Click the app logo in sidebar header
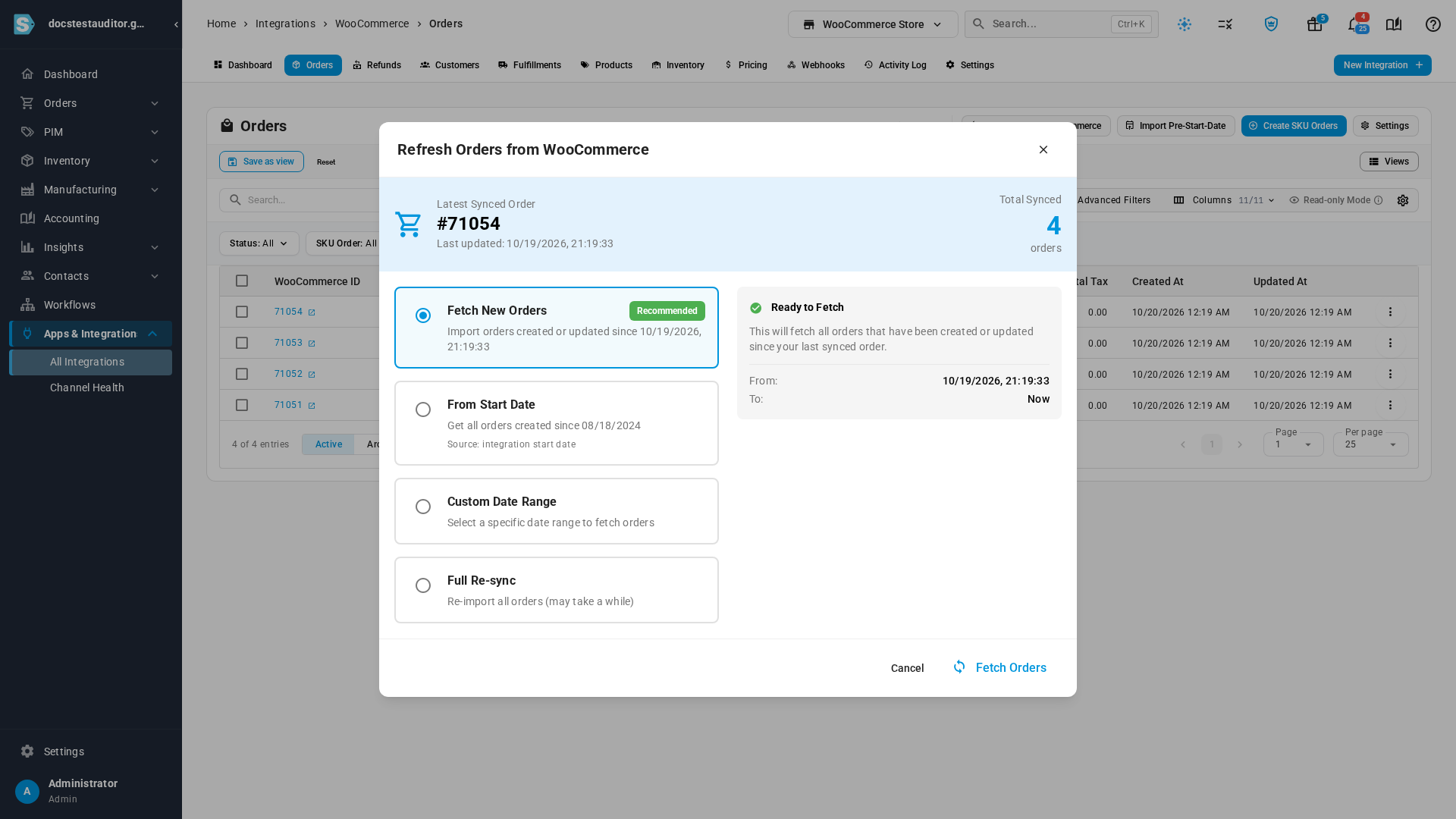This screenshot has height=819, width=1456. click(x=24, y=24)
